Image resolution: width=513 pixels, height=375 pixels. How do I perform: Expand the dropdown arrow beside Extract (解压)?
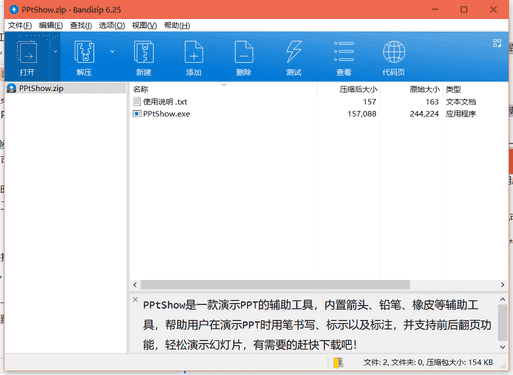(112, 52)
